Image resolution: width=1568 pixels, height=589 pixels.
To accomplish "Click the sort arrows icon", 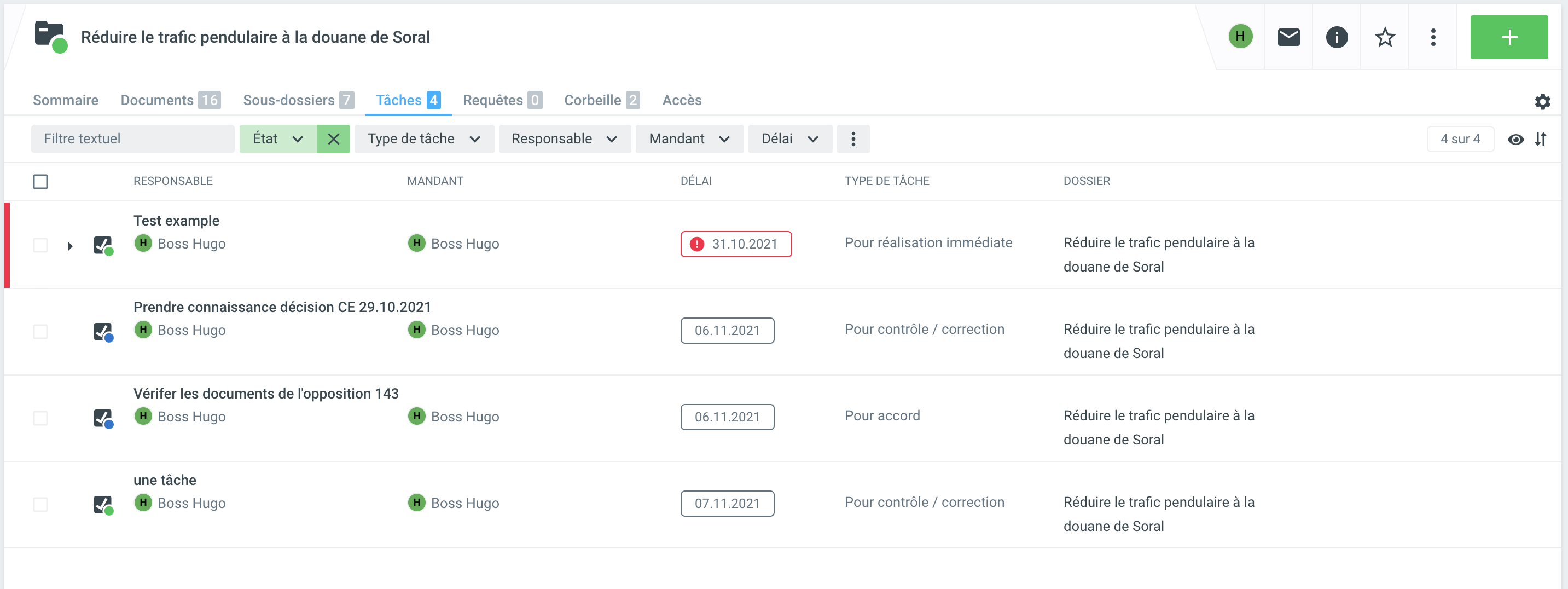I will point(1540,139).
